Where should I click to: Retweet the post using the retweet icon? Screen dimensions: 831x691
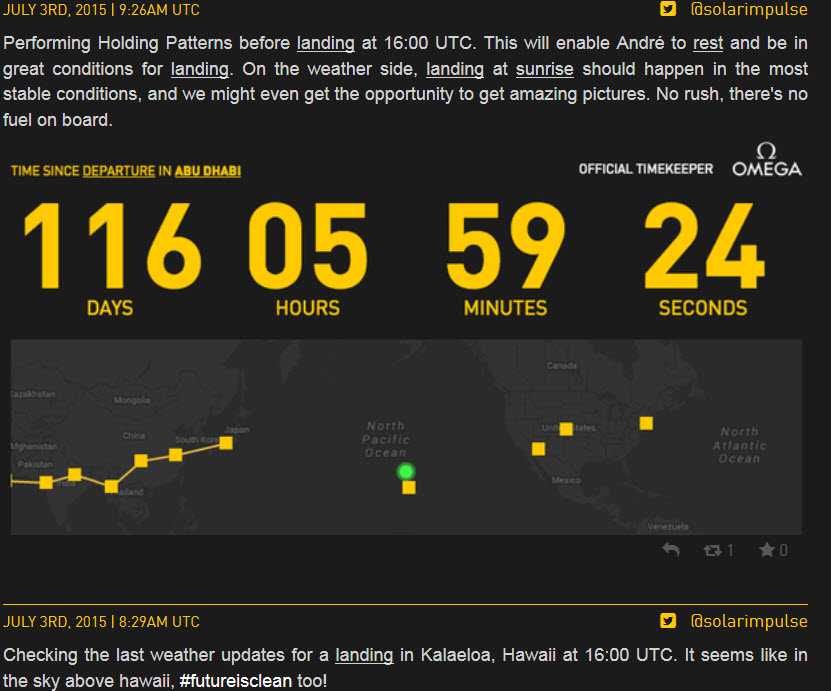point(713,550)
